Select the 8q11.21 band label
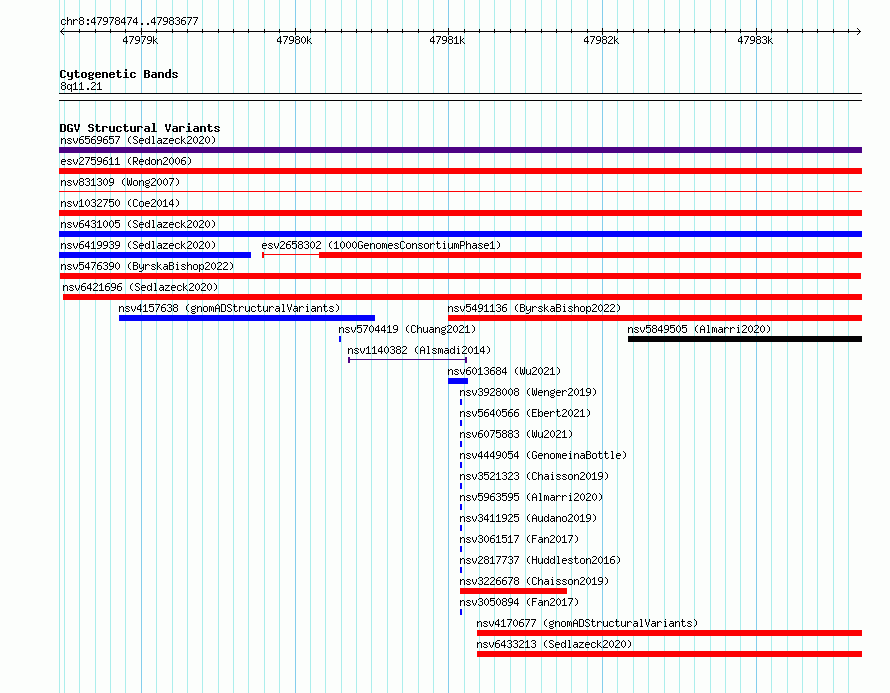The image size is (890, 693). click(x=81, y=86)
